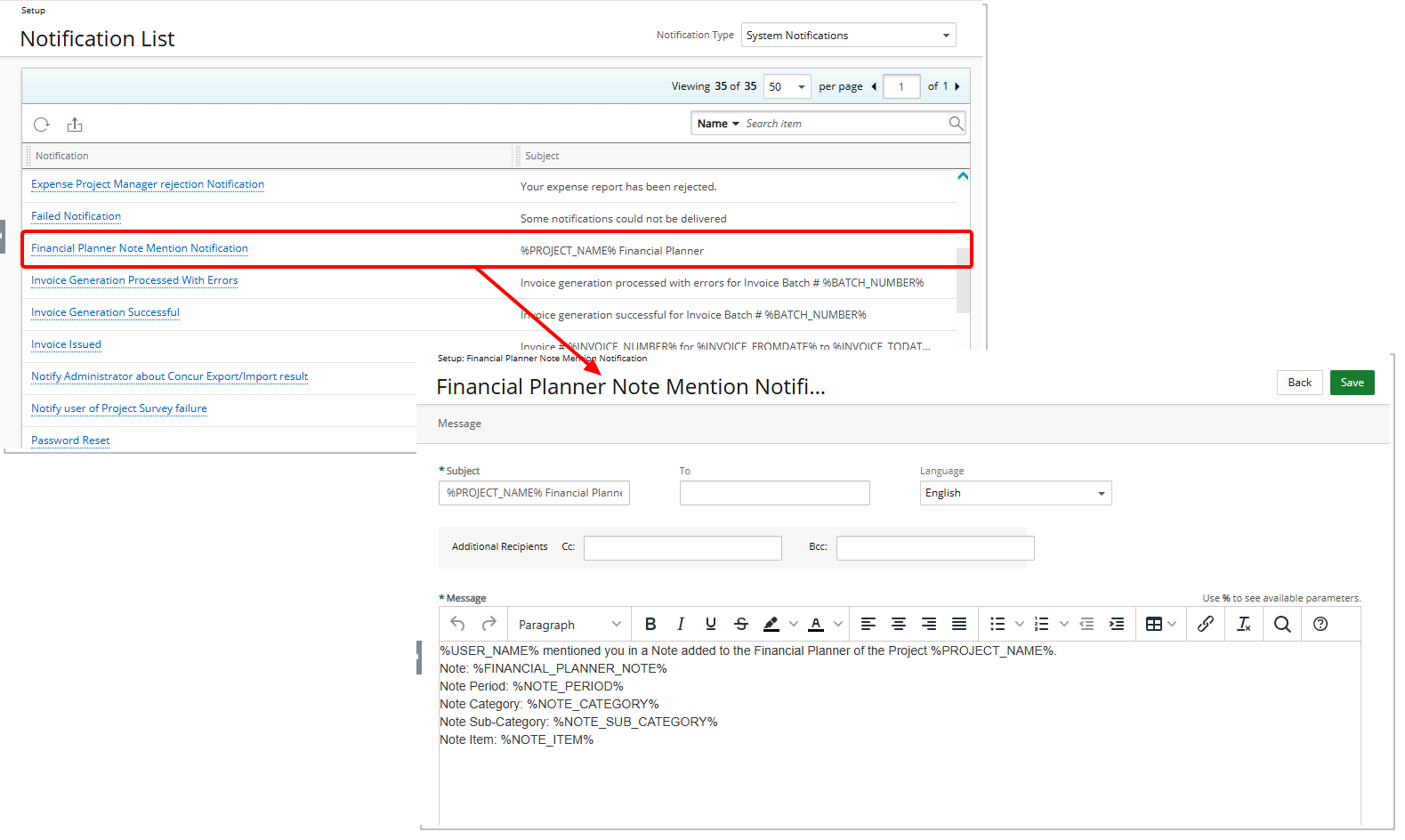The image size is (1405, 840).
Task: Insert table in message
Action: tap(1154, 624)
